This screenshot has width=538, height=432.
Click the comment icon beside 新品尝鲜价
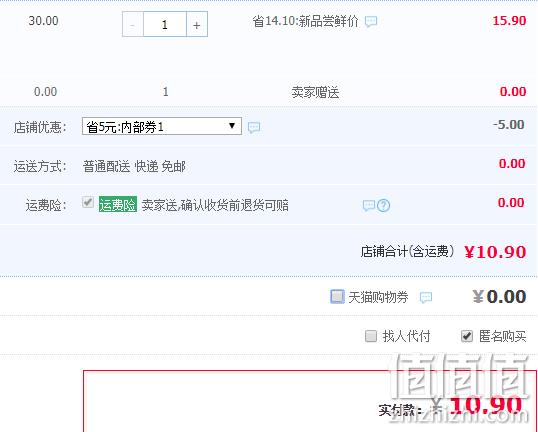(371, 22)
